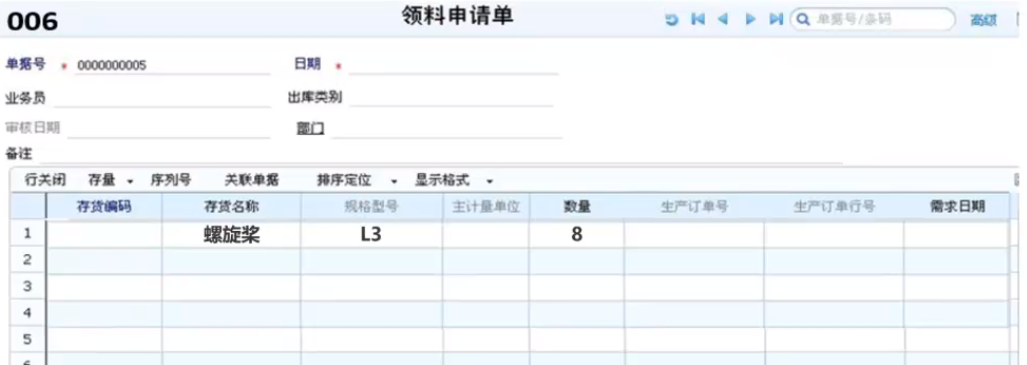
Task: Click the 存货编码 column header
Action: pyautogui.click(x=104, y=207)
